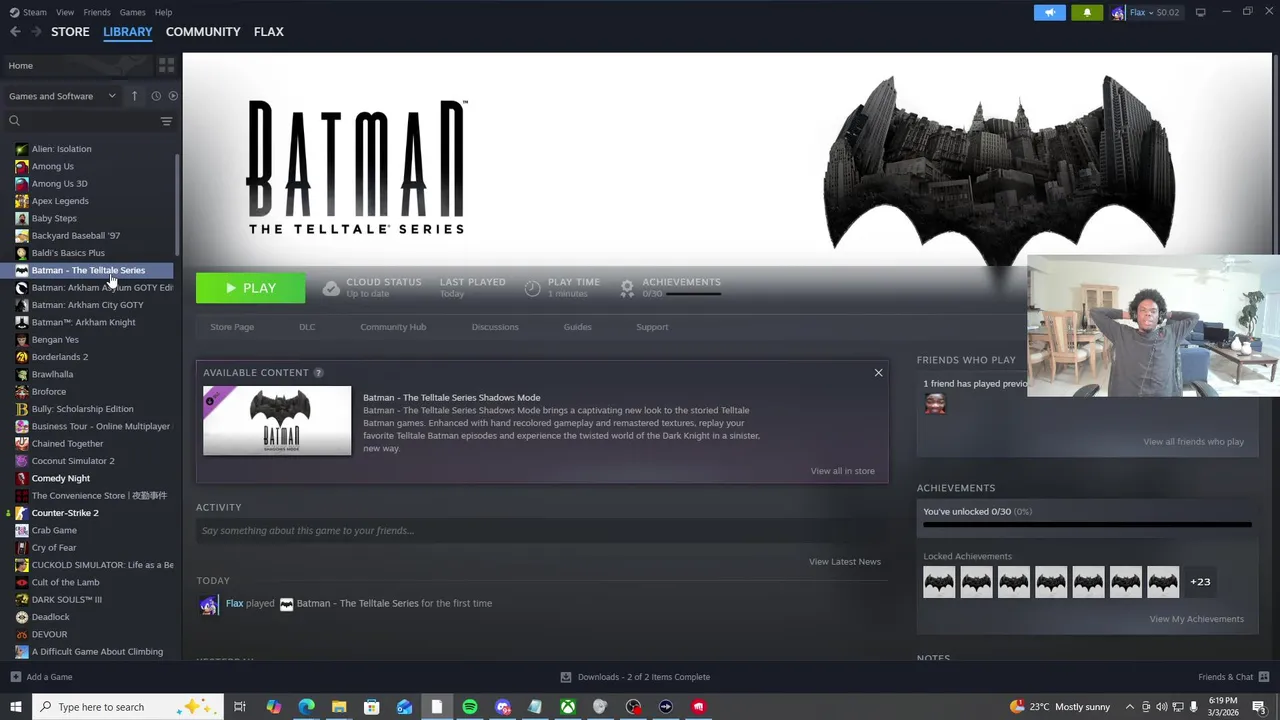Click the achievements gear icon
This screenshot has width=1280, height=720.
point(627,288)
